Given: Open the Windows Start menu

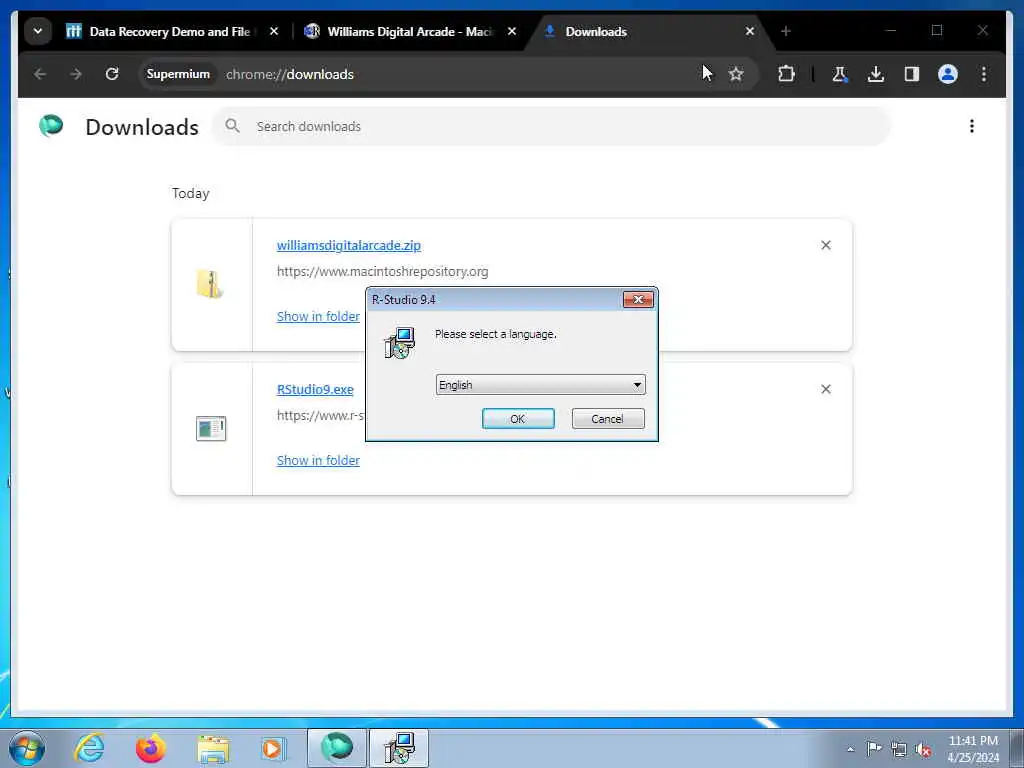Looking at the screenshot, I should pos(27,748).
